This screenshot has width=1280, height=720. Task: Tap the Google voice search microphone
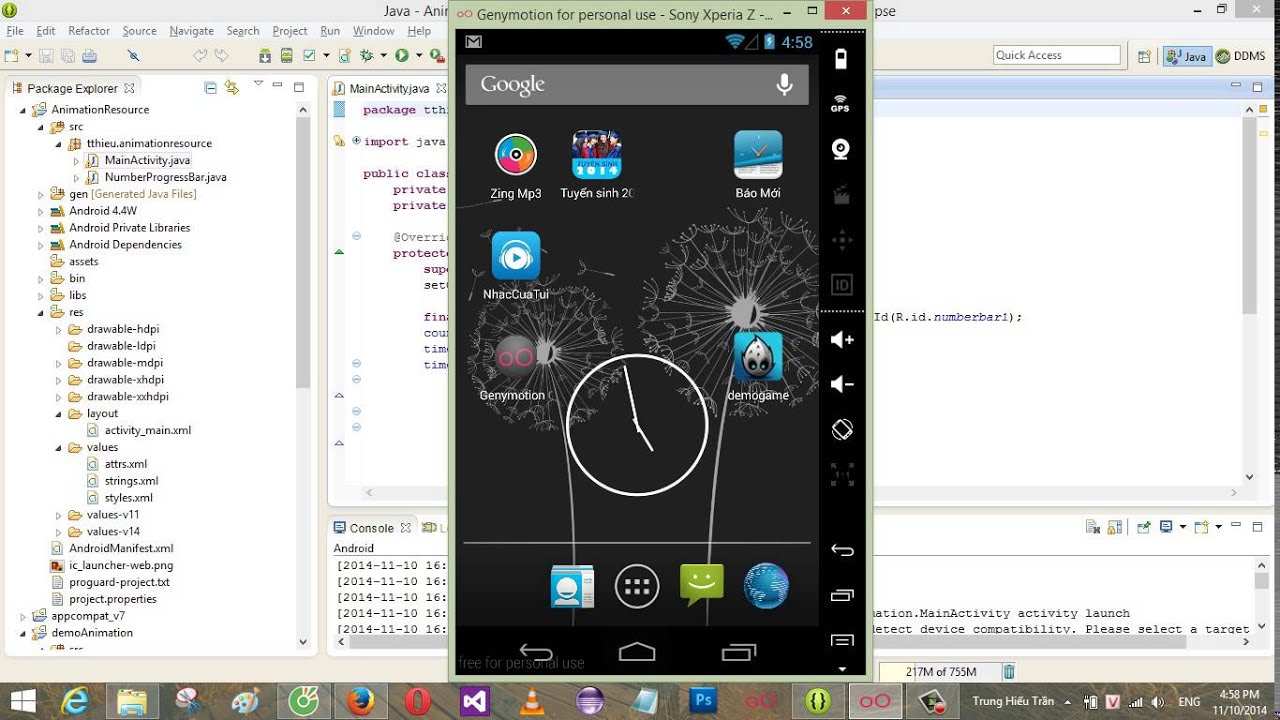[785, 84]
